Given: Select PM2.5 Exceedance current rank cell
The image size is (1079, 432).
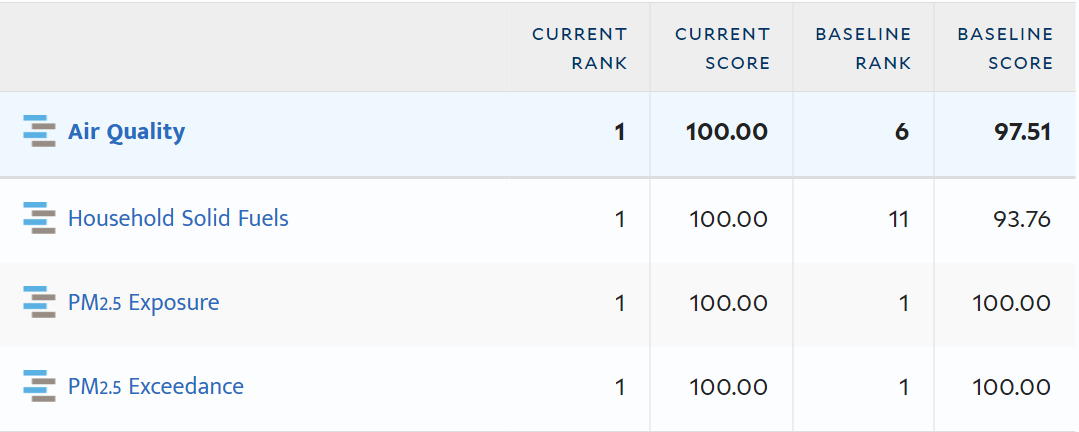Looking at the screenshot, I should 620,386.
